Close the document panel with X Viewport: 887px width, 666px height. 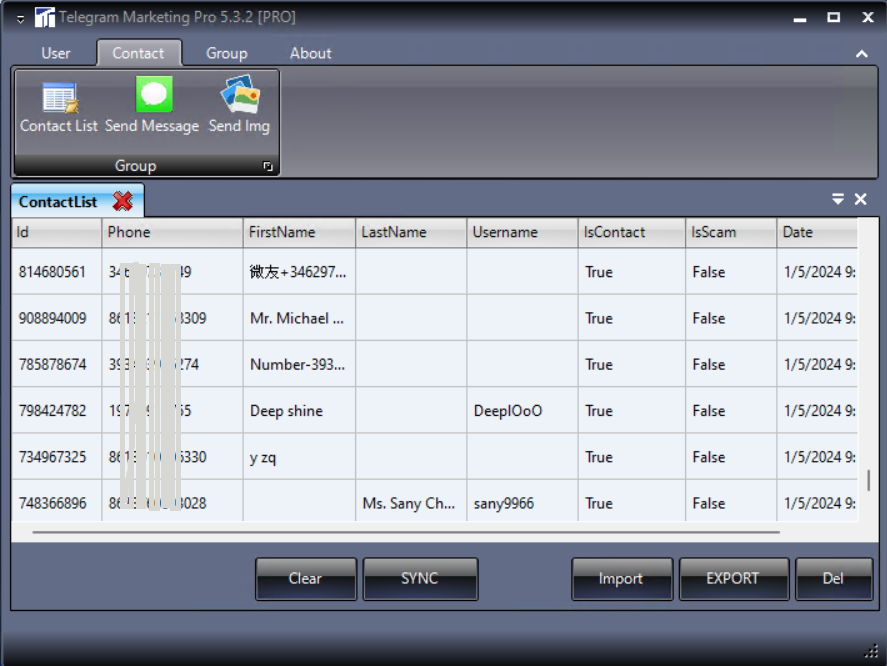point(860,200)
